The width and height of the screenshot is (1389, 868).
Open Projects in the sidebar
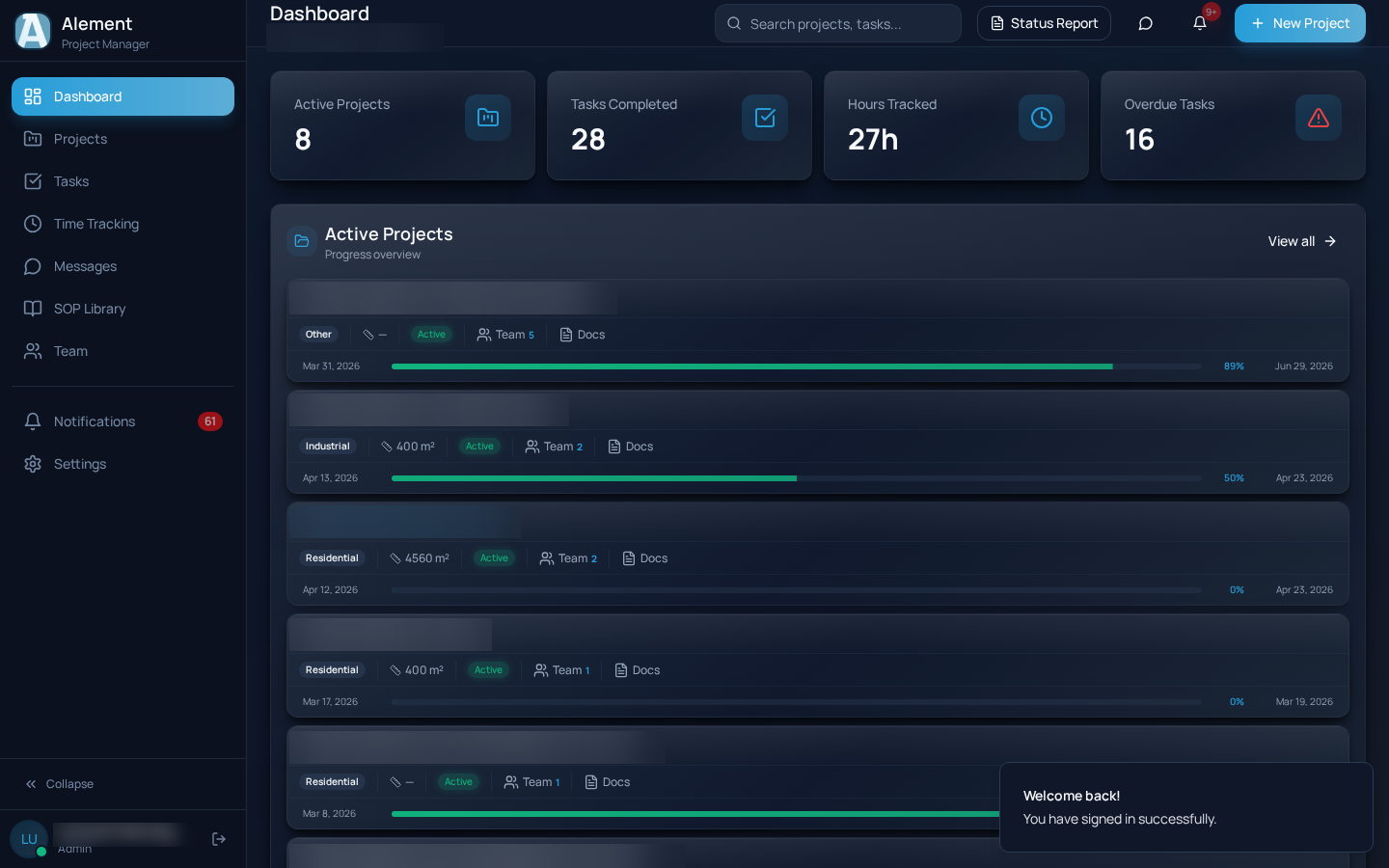pos(123,139)
